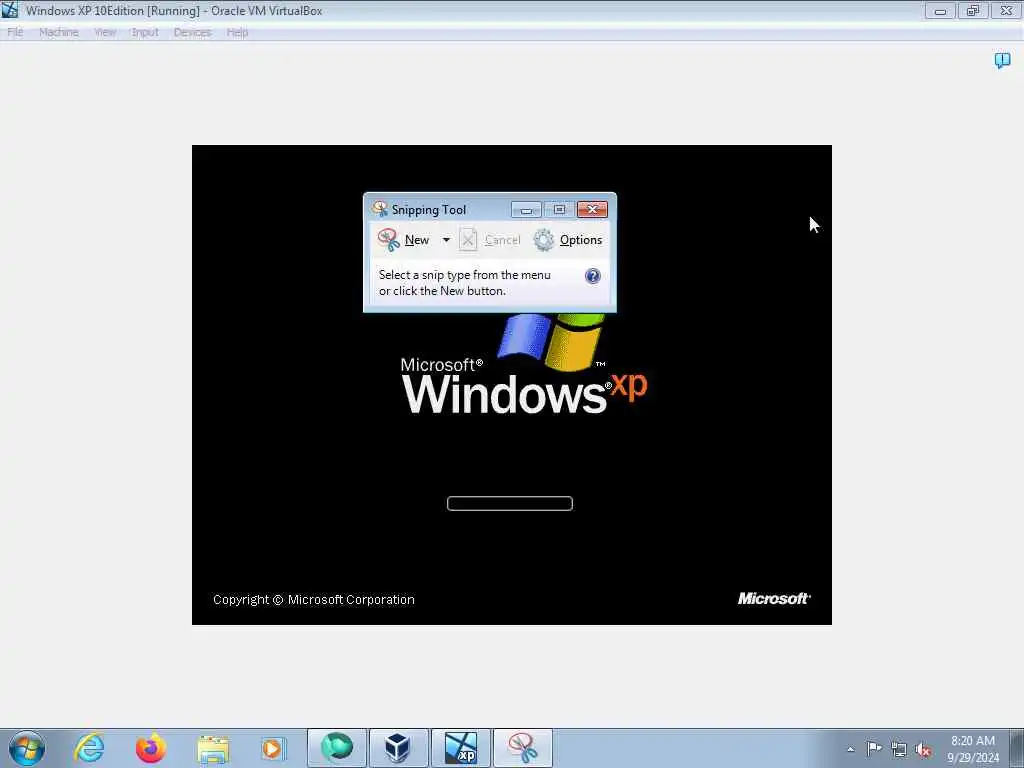The height and width of the screenshot is (768, 1024).
Task: Click the Show desktop strip
Action: point(1017,748)
